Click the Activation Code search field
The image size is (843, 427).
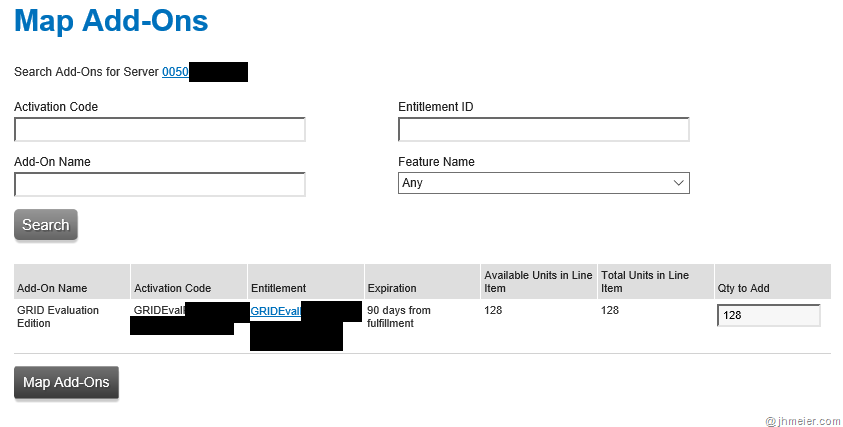(160, 130)
